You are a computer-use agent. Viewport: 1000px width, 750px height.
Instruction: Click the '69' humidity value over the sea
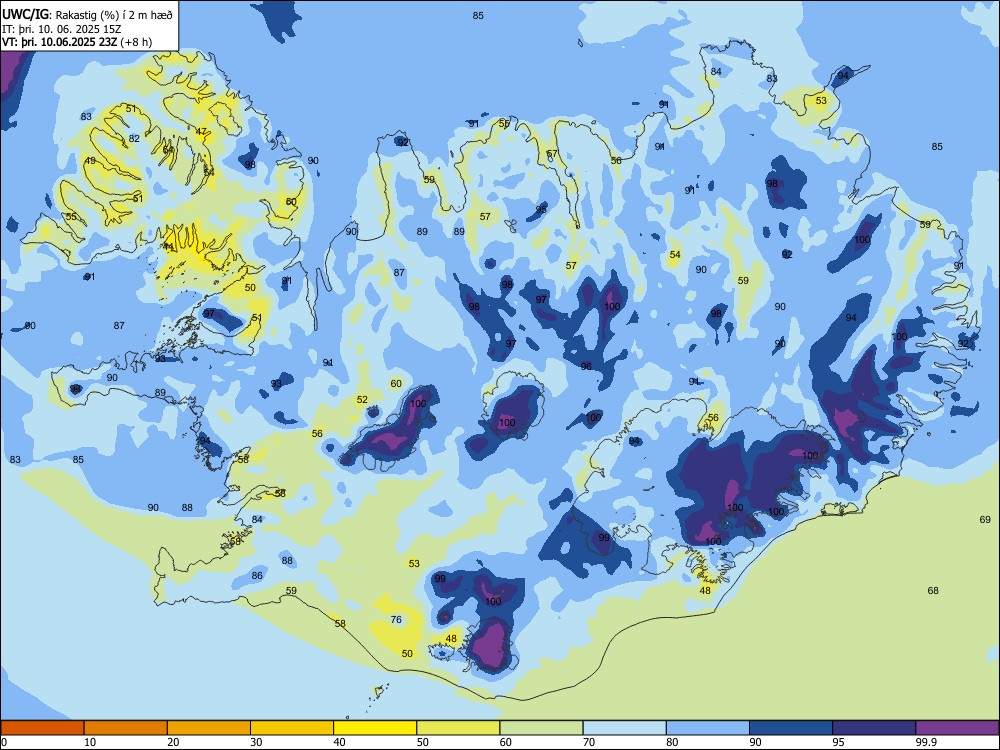pyautogui.click(x=985, y=520)
